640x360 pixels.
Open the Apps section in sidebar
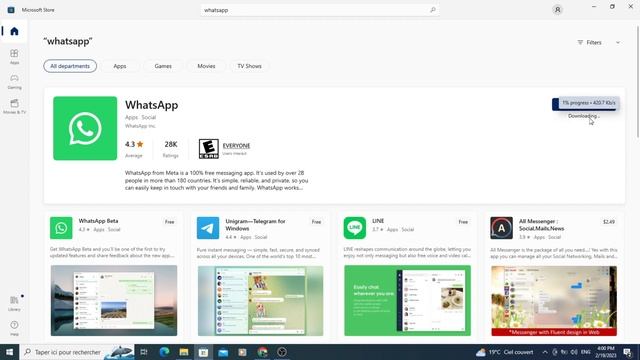pos(14,56)
